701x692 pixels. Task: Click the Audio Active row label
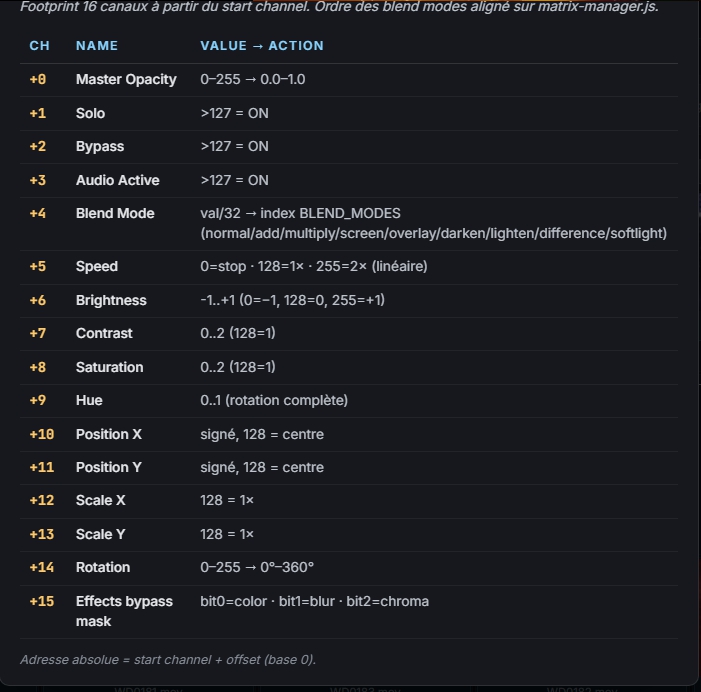tap(118, 180)
